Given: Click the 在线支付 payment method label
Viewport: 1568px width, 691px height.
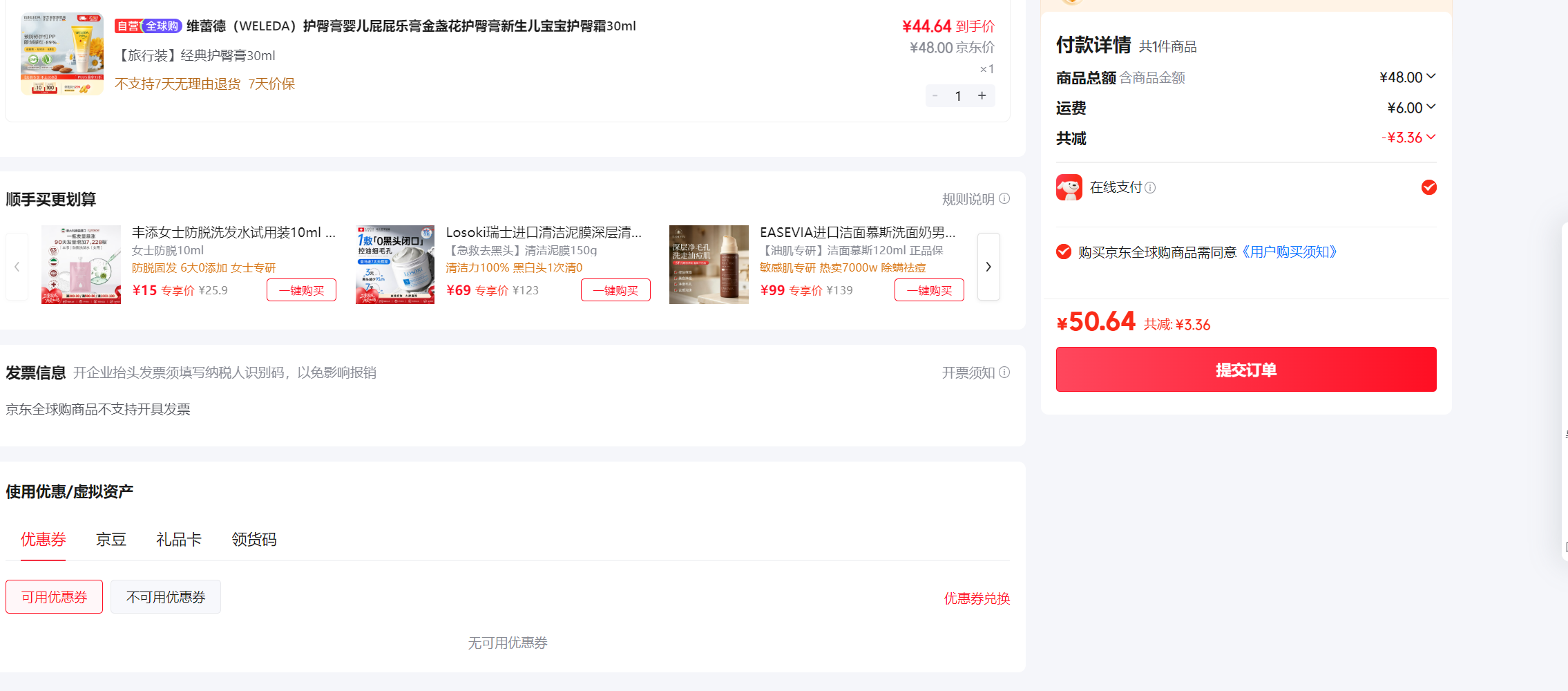Looking at the screenshot, I should pos(1116,187).
